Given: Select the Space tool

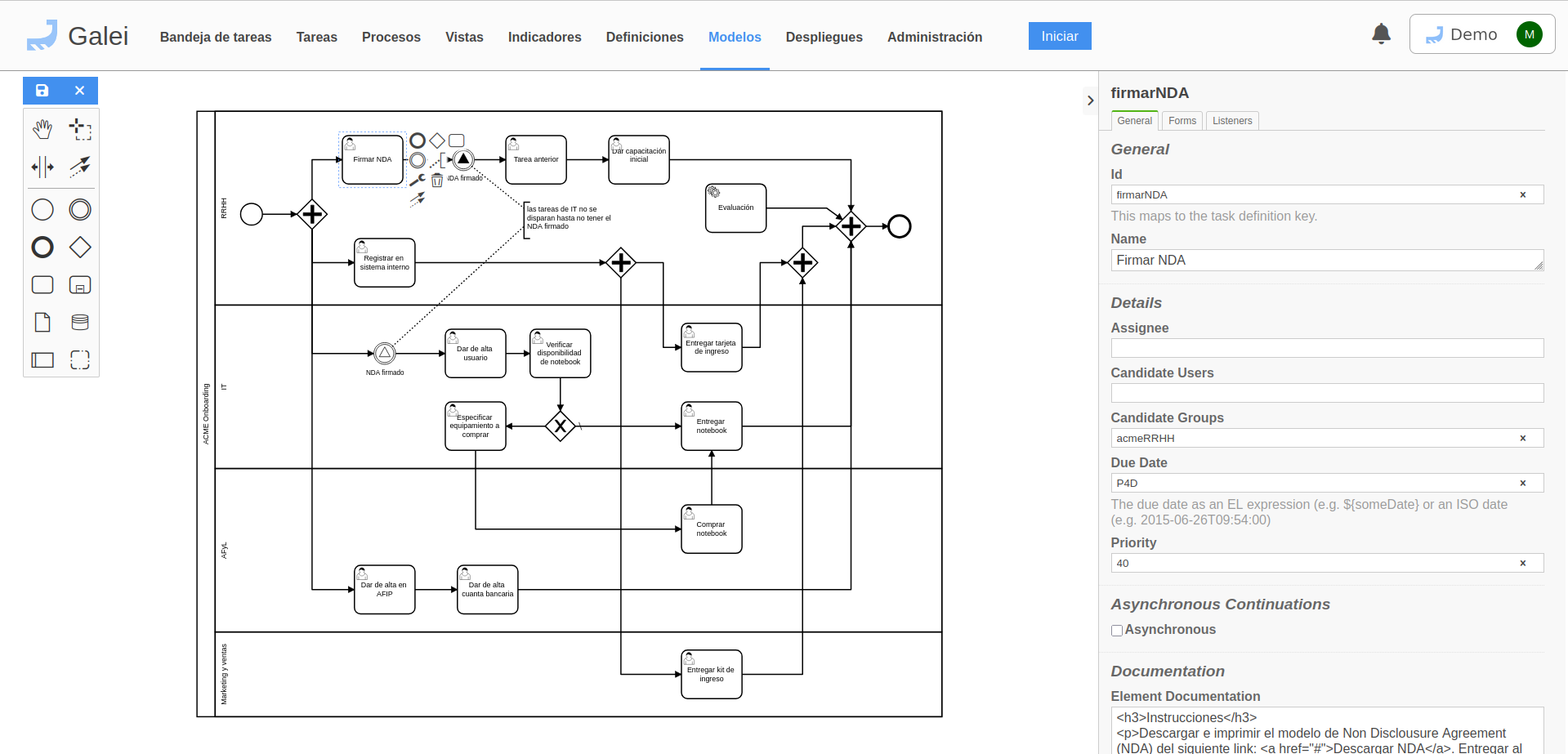Looking at the screenshot, I should pos(42,167).
